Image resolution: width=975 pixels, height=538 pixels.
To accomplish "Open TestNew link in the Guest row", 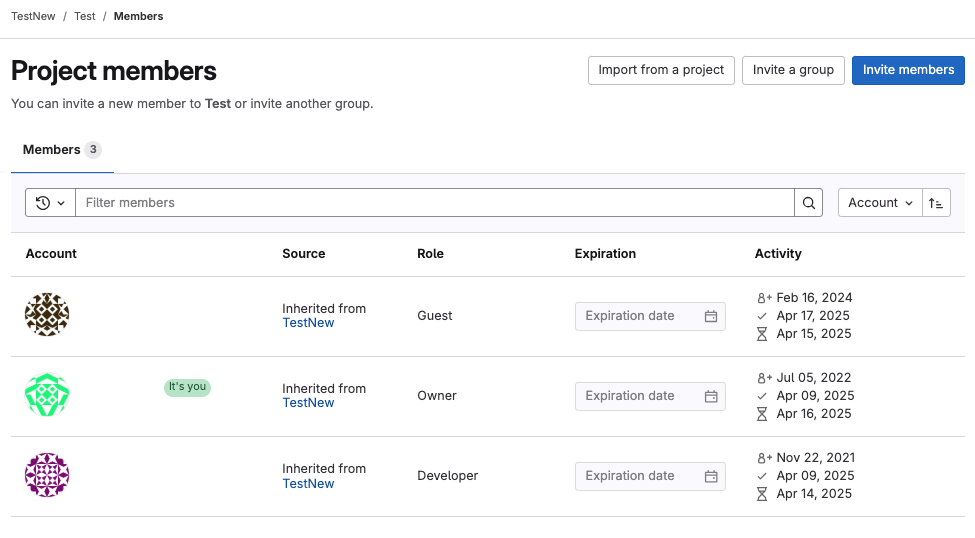I will [308, 323].
